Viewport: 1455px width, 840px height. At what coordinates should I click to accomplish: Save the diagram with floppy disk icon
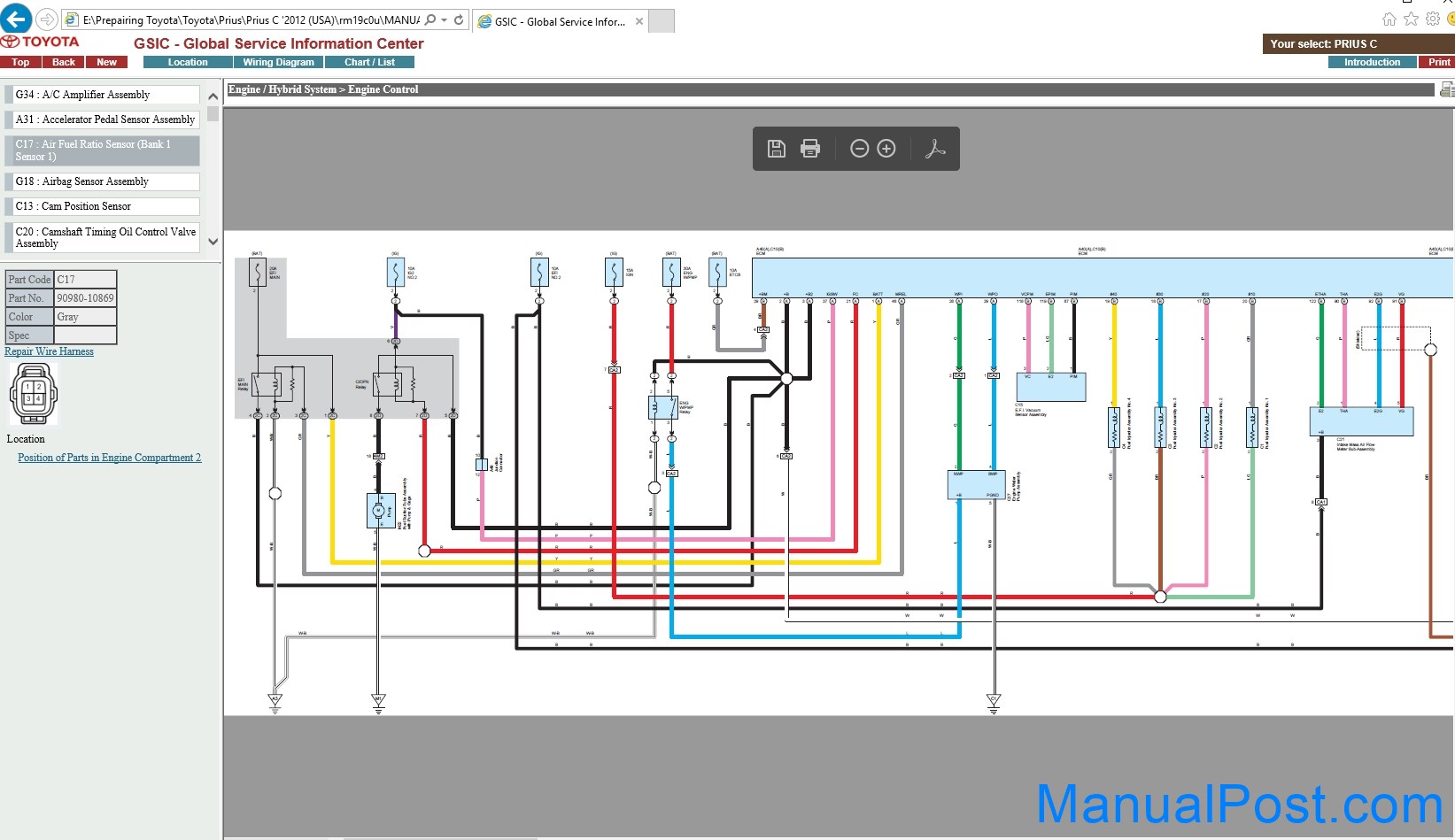click(777, 149)
